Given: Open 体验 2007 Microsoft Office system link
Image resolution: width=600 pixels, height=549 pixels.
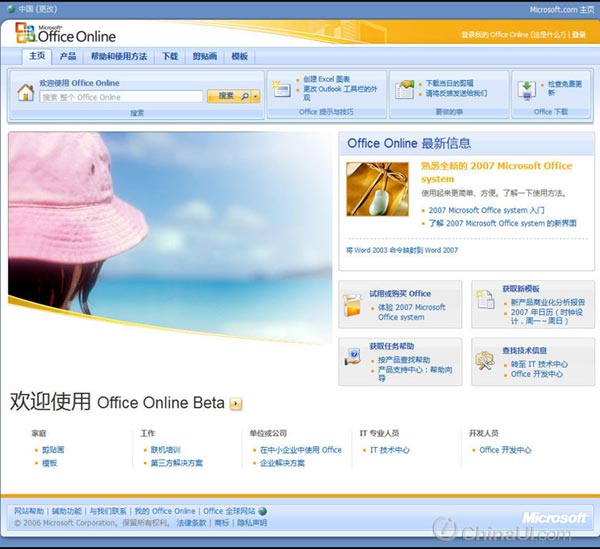Looking at the screenshot, I should pos(412,312).
